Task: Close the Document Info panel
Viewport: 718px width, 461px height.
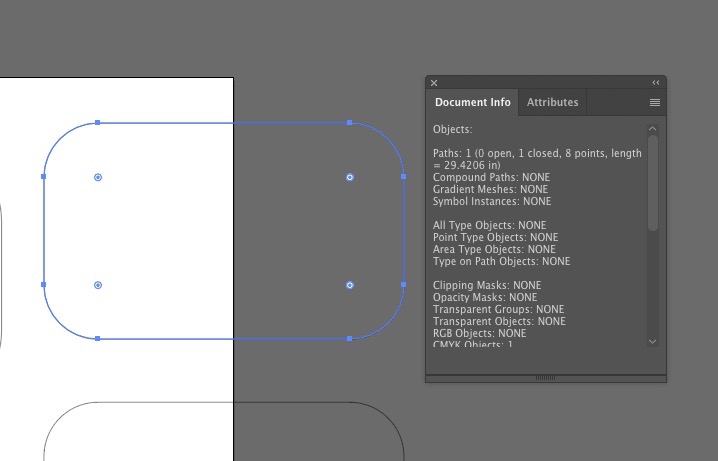Action: coord(434,83)
